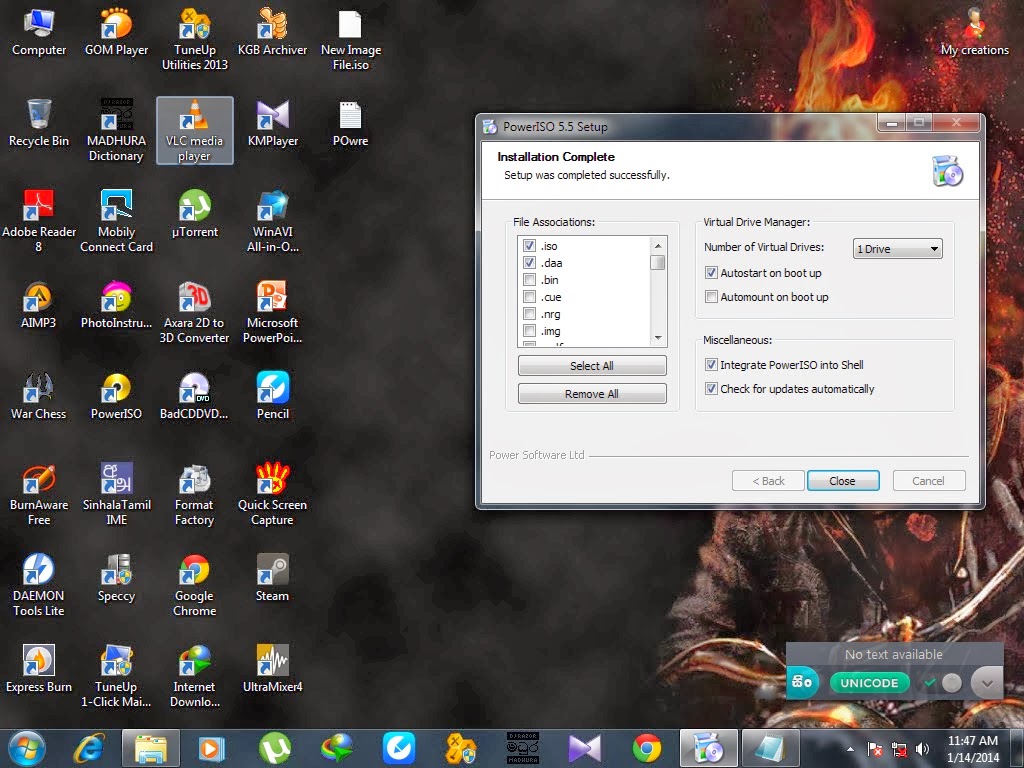Select the BadCDDVD desktop icon

click(195, 396)
